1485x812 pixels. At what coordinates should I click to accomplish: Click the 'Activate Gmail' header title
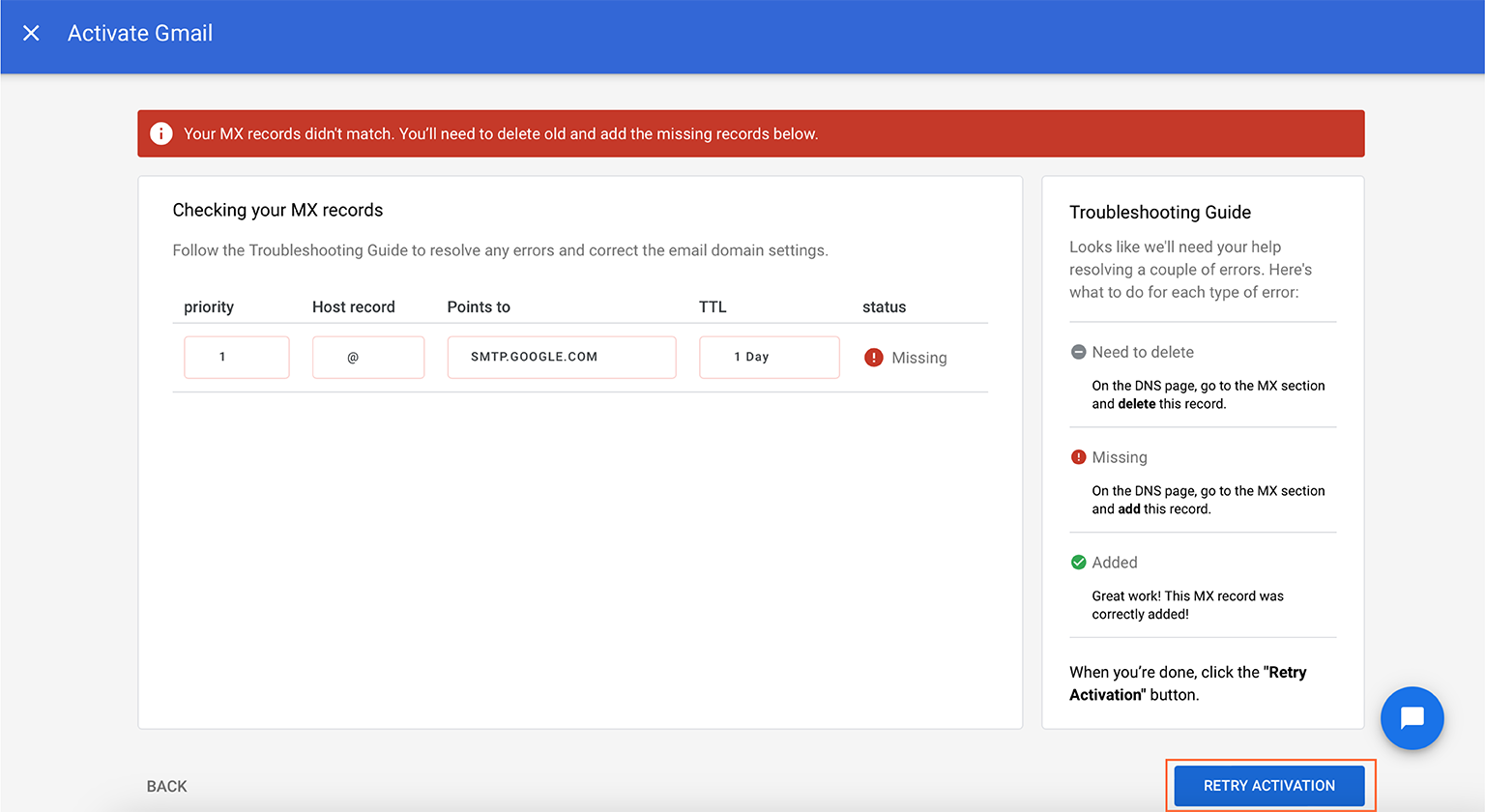[x=140, y=33]
